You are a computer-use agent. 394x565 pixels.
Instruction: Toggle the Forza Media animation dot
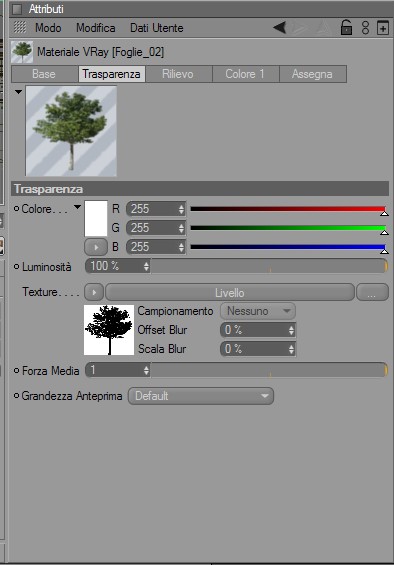click(x=16, y=371)
